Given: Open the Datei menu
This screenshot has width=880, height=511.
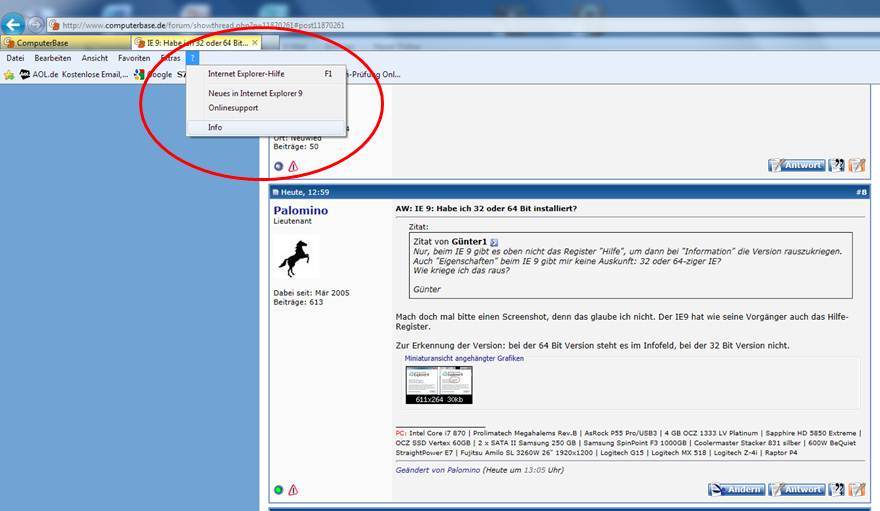Looking at the screenshot, I should [x=15, y=58].
